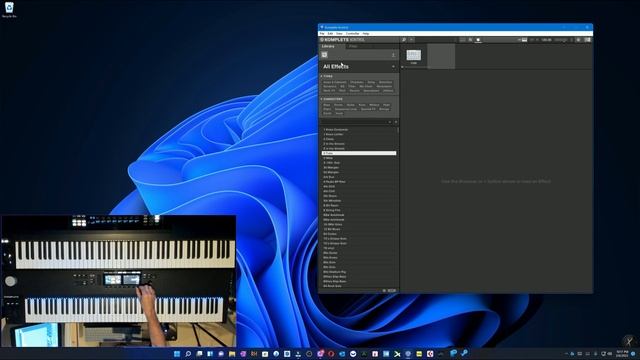Open File Explorer from taskbar
This screenshot has width=640, height=360.
232,354
